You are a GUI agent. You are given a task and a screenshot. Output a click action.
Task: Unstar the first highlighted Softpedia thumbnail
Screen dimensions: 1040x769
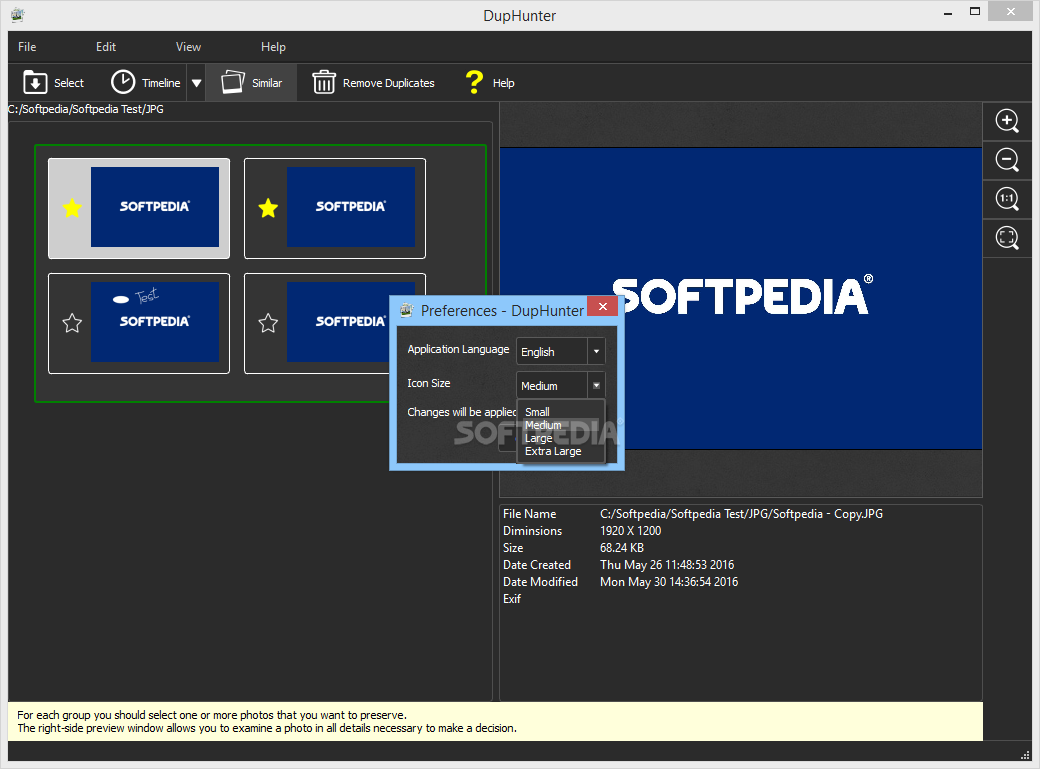[x=72, y=208]
